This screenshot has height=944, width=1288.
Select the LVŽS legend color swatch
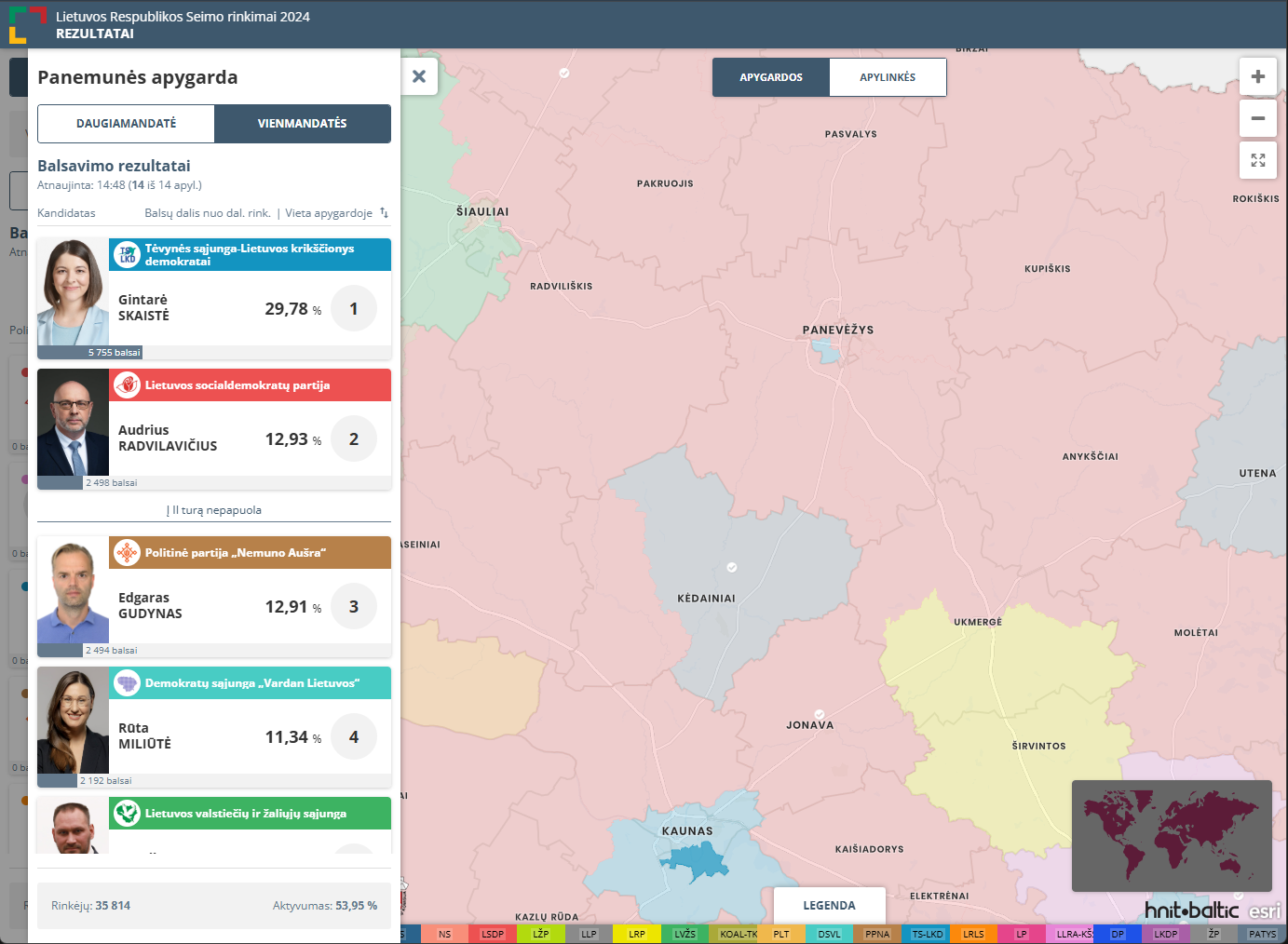coord(685,934)
